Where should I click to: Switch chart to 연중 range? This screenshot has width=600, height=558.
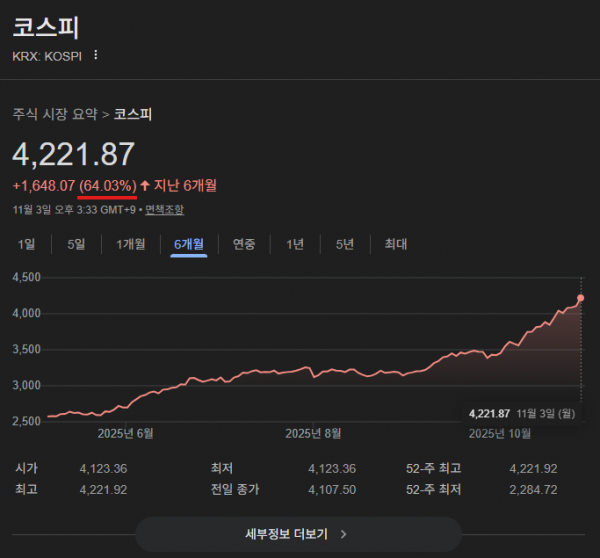[x=244, y=244]
